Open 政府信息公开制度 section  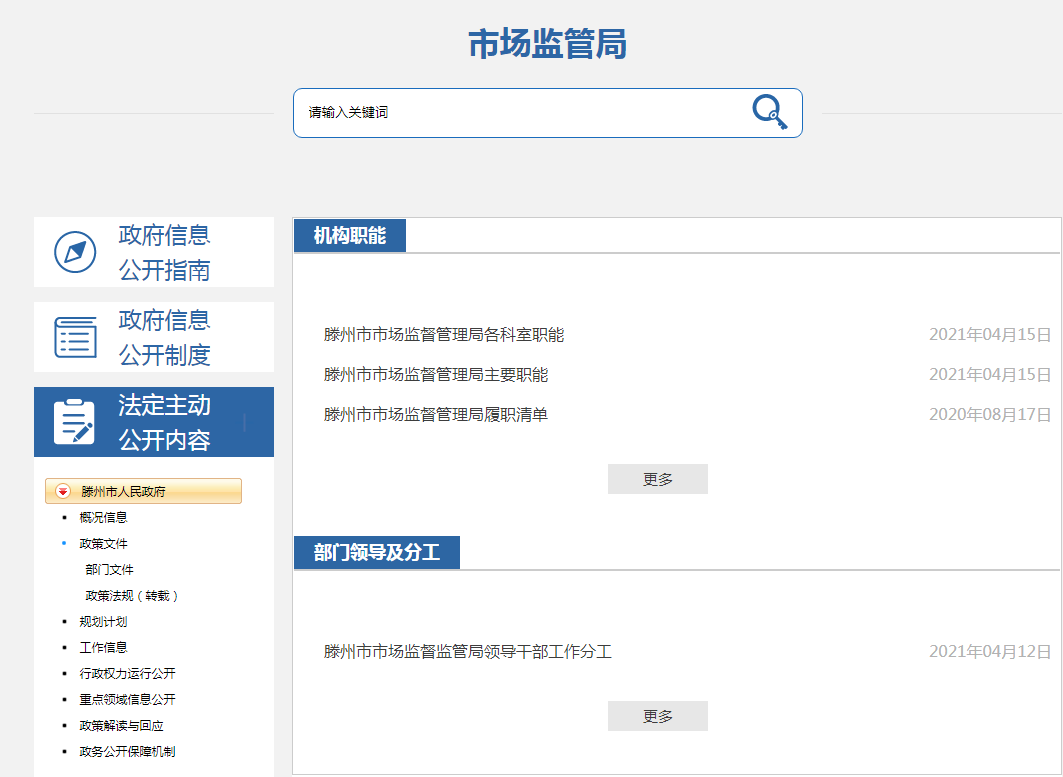(x=154, y=337)
